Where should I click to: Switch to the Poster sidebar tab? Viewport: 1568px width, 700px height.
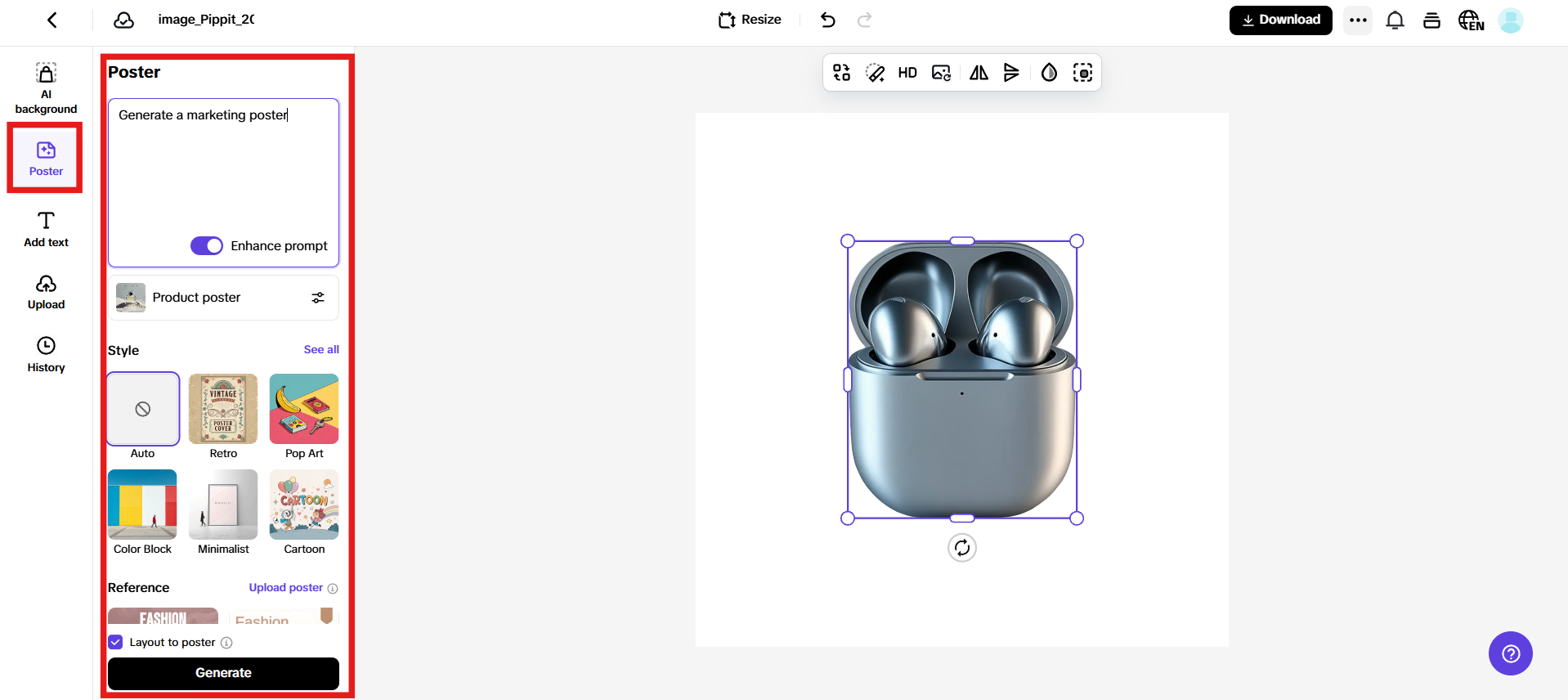(46, 158)
